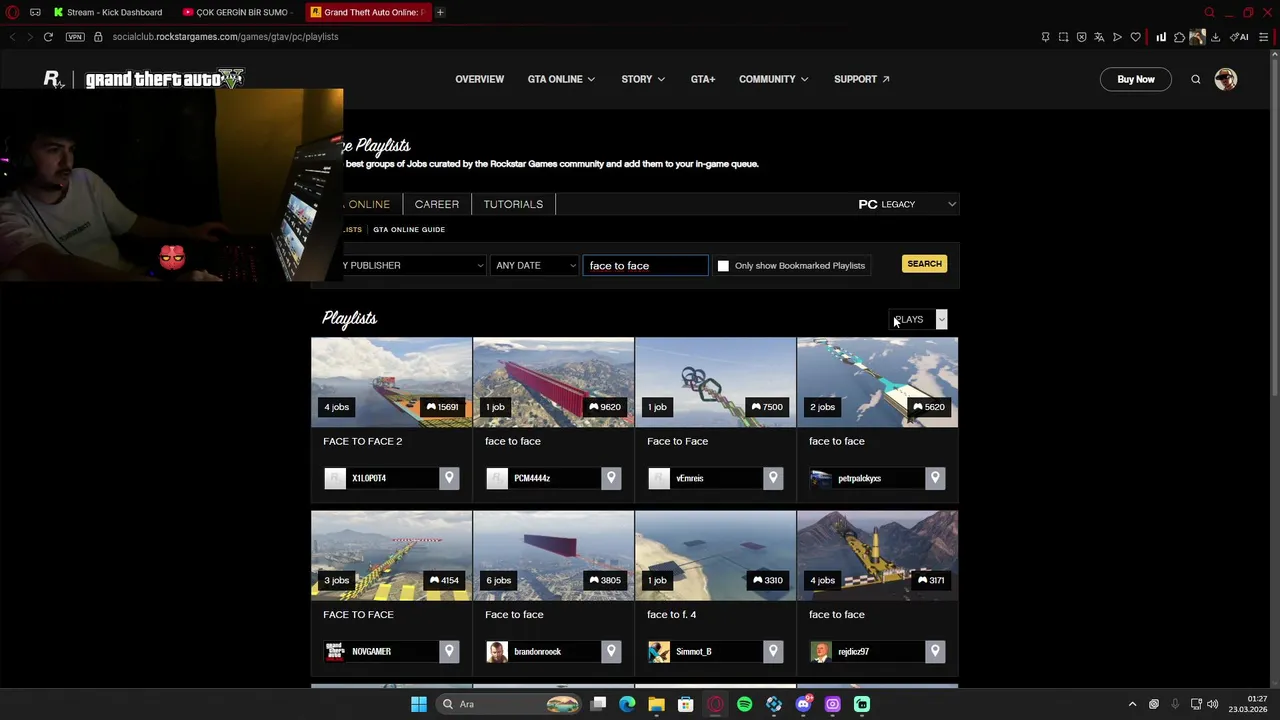Click the browser pin icon in address bar
This screenshot has width=1280, height=720.
tap(1045, 37)
